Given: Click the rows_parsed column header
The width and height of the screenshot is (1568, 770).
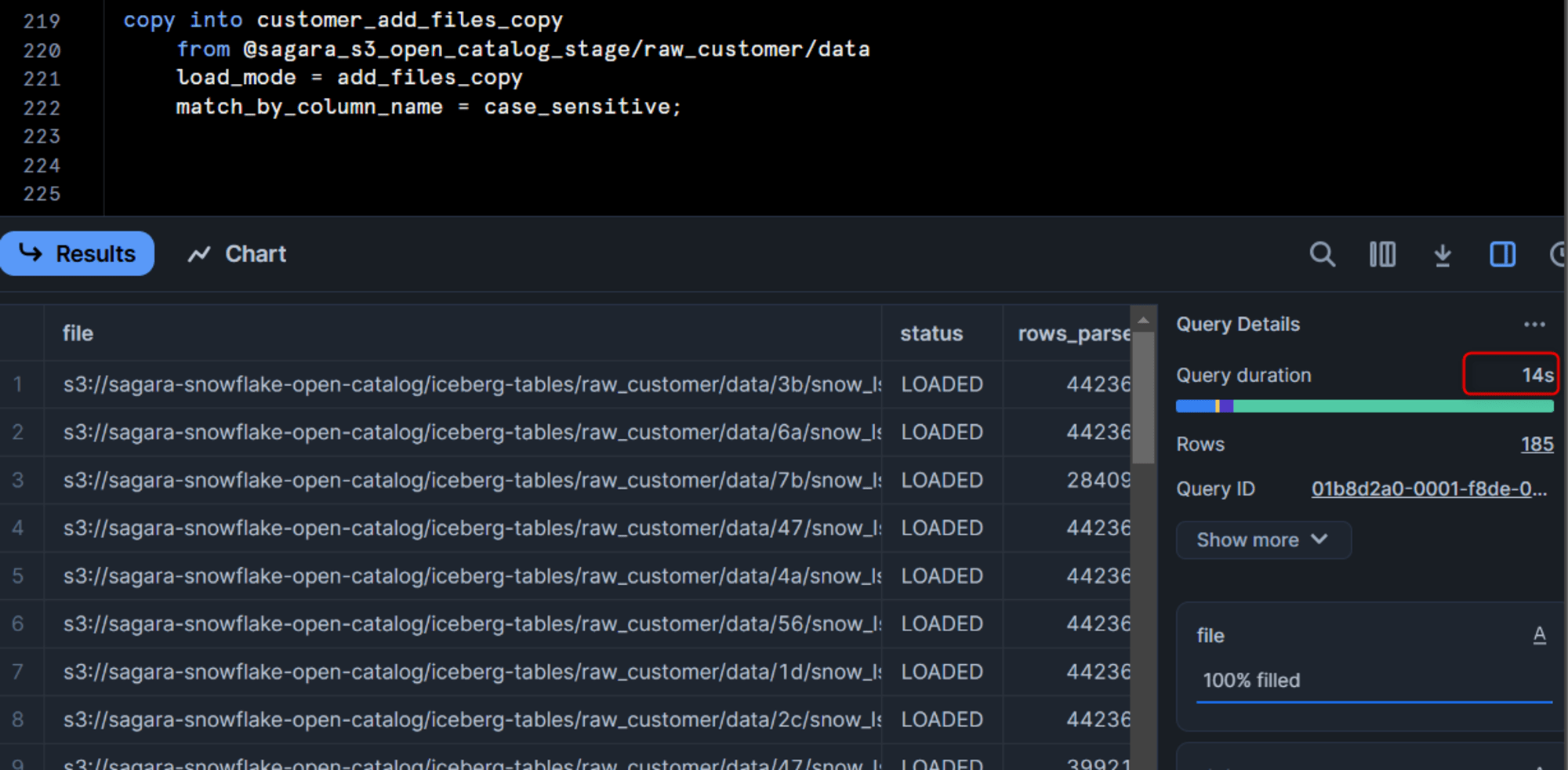Looking at the screenshot, I should (1068, 333).
